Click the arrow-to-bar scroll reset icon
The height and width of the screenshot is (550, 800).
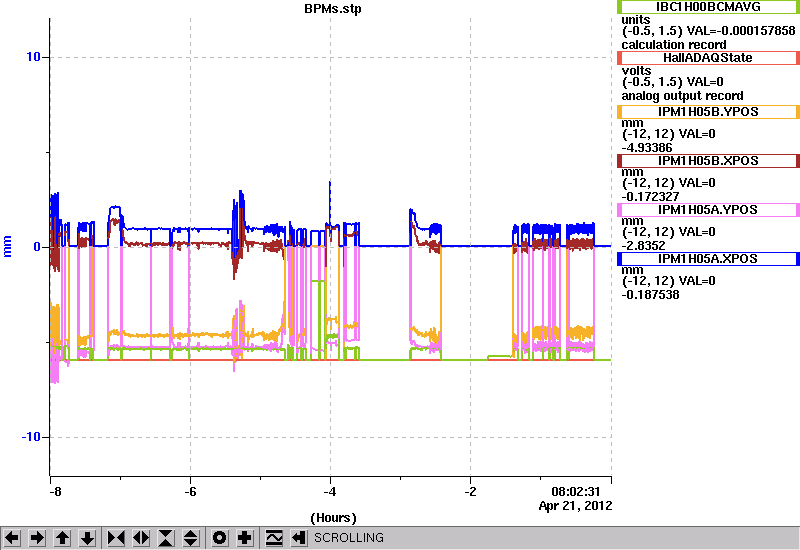pos(299,538)
